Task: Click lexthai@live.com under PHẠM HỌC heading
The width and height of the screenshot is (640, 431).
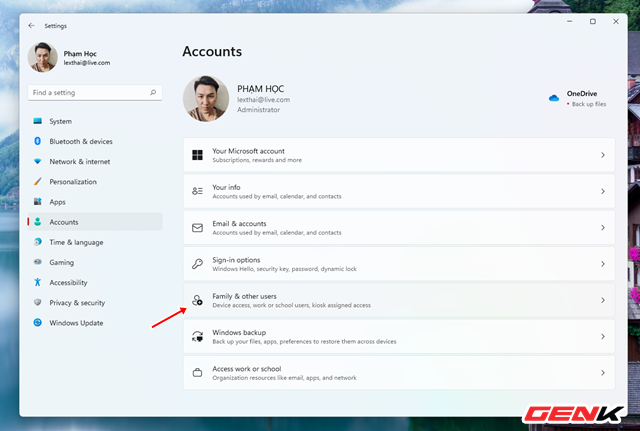Action: coord(263,100)
